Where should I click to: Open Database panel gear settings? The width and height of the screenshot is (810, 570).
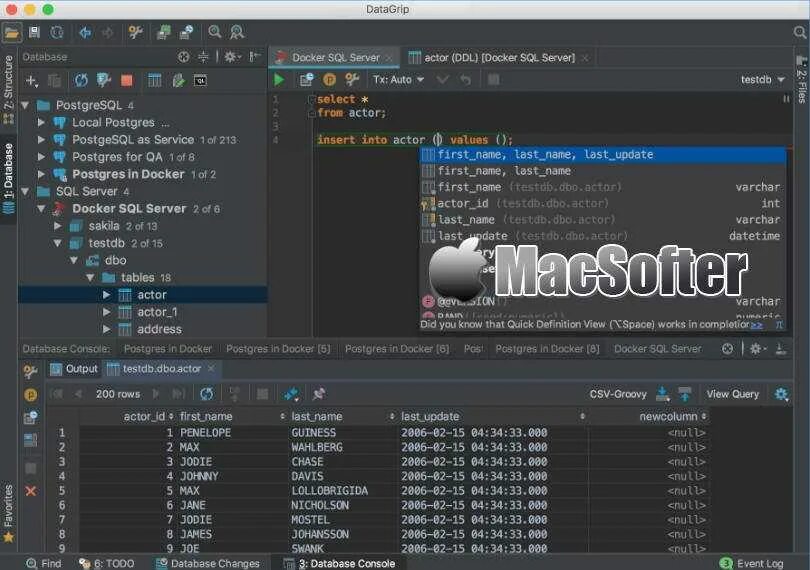(231, 56)
